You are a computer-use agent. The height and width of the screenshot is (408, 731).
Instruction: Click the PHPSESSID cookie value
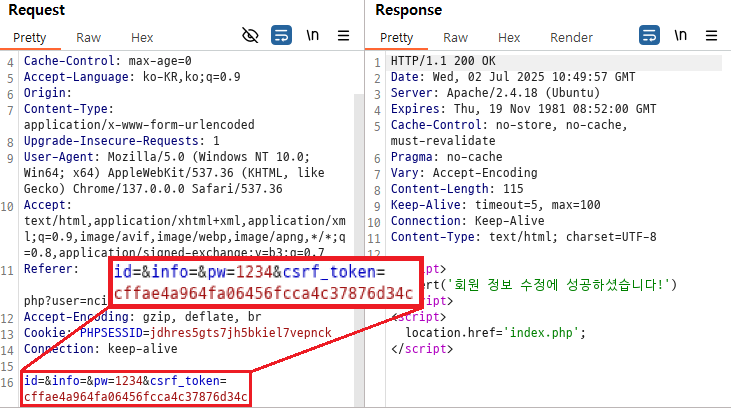[x=241, y=333]
